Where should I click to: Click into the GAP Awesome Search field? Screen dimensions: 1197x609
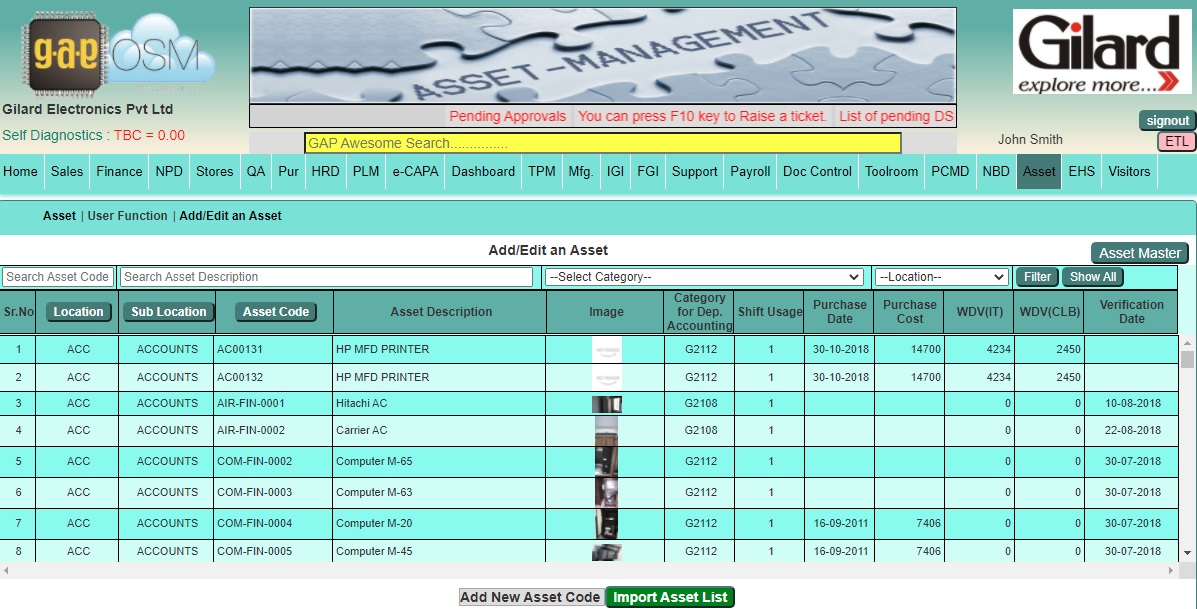[602, 143]
